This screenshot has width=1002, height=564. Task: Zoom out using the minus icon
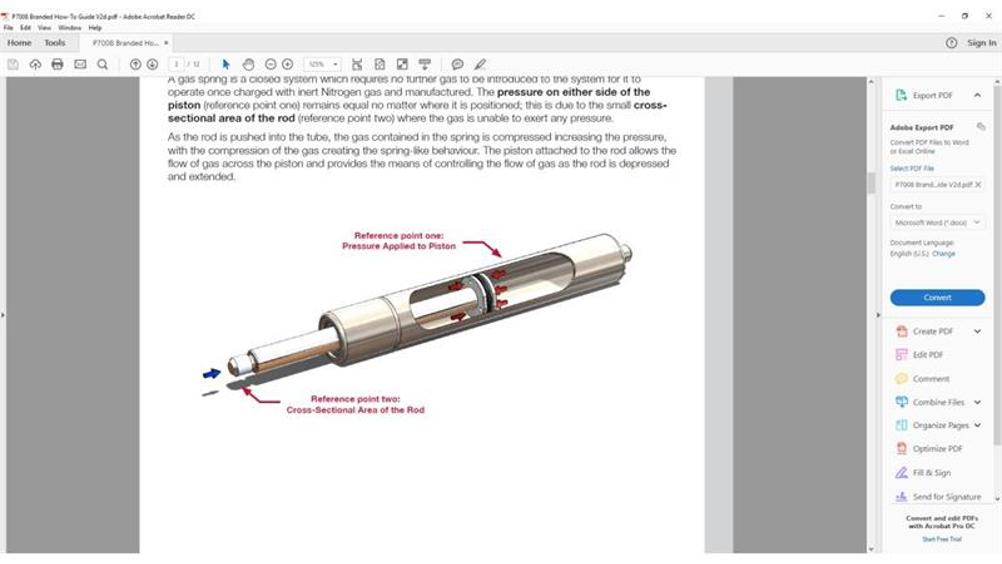270,65
